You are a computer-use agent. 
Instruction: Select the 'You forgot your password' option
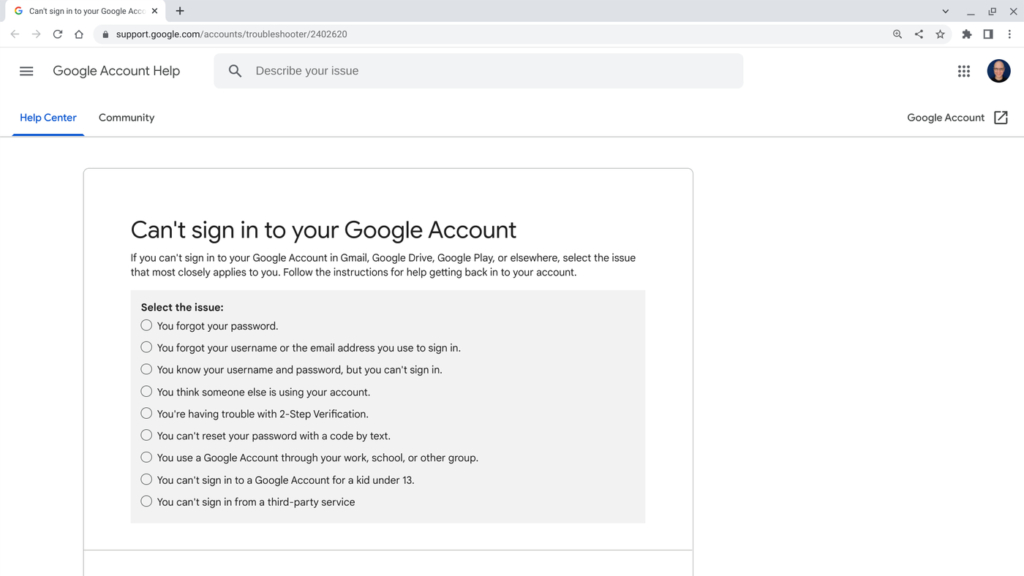pos(146,325)
